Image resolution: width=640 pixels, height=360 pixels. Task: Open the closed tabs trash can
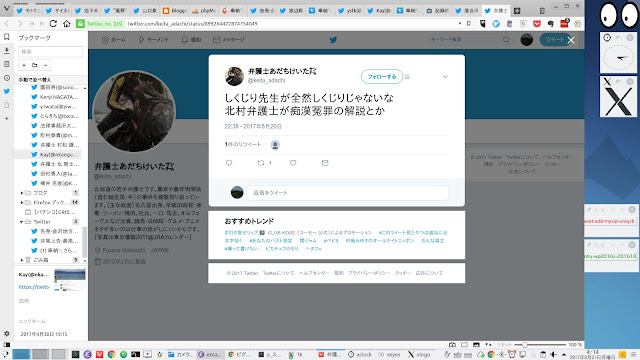[x=542, y=11]
